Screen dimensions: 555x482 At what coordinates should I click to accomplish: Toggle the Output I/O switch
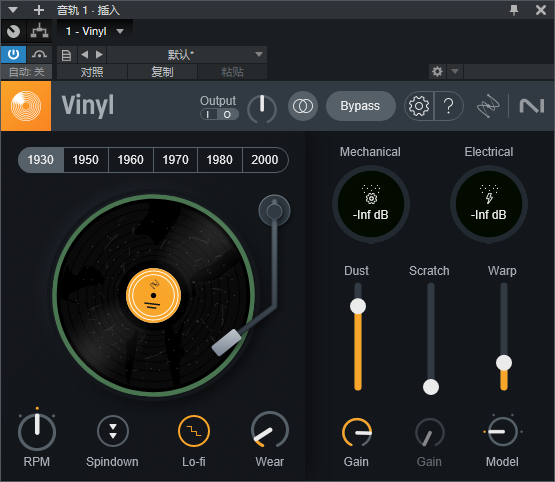pos(219,114)
